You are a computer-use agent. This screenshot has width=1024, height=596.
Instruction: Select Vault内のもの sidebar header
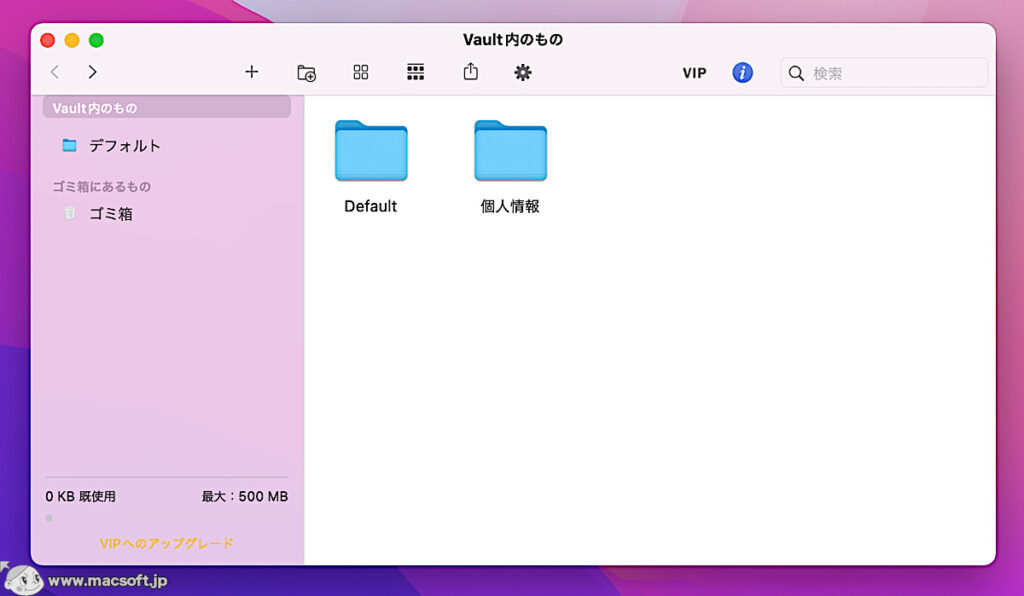[x=167, y=108]
